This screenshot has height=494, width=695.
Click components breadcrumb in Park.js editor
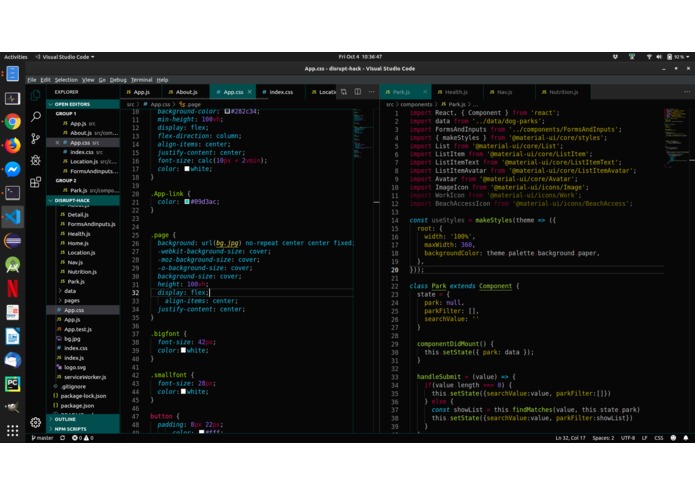[x=416, y=105]
